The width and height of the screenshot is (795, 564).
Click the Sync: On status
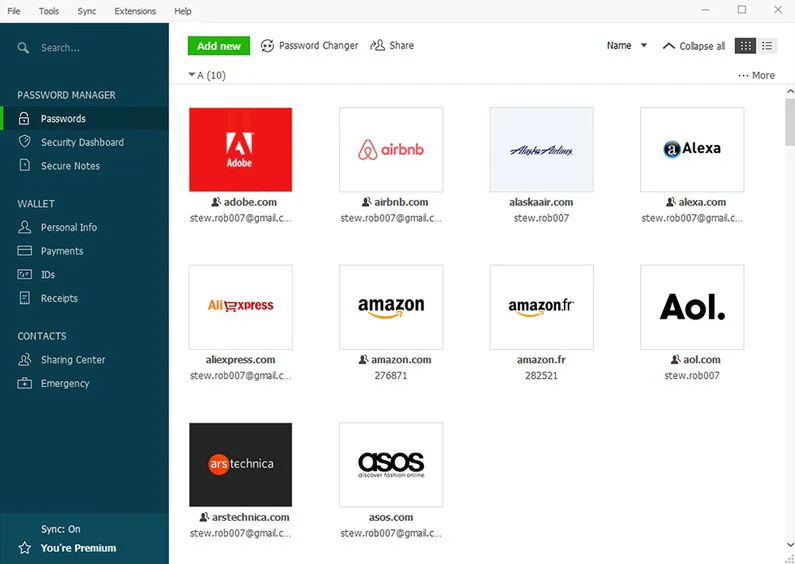point(60,529)
